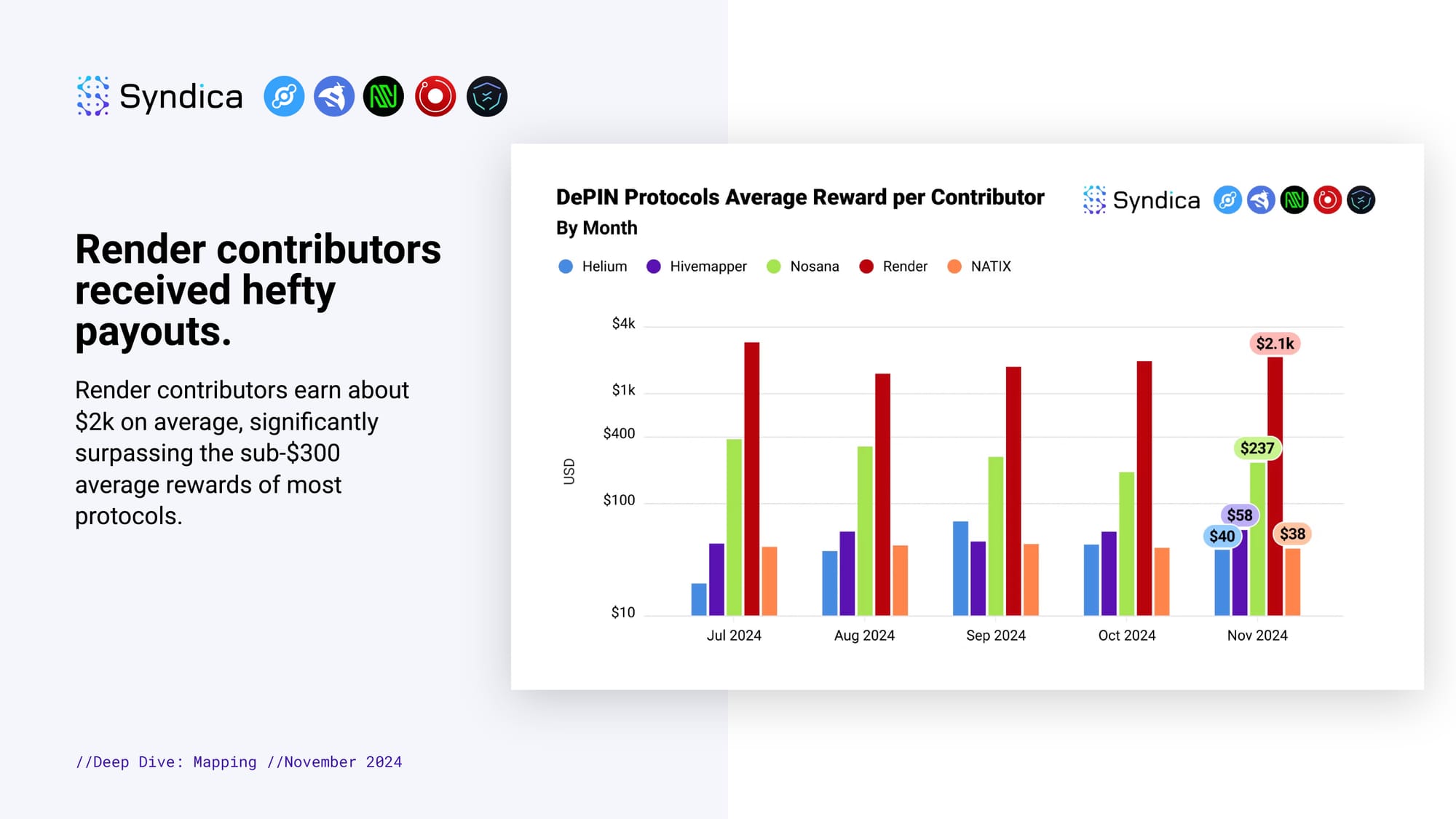Click the large dark NATIX shield icon
Viewport: 1456px width, 819px height.
486,96
